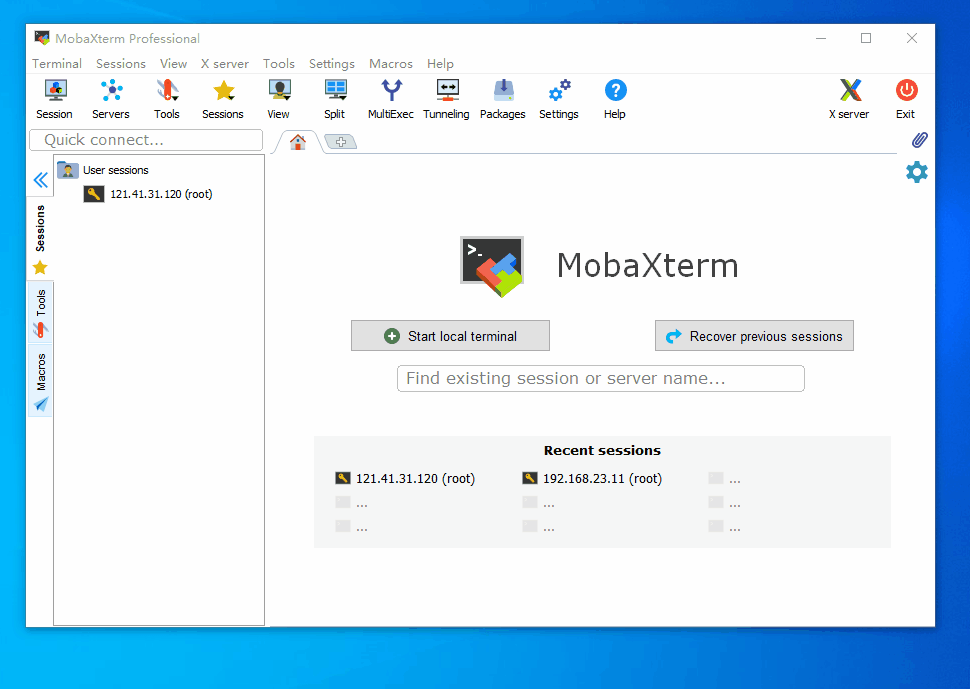Open the View menu

pyautogui.click(x=173, y=64)
